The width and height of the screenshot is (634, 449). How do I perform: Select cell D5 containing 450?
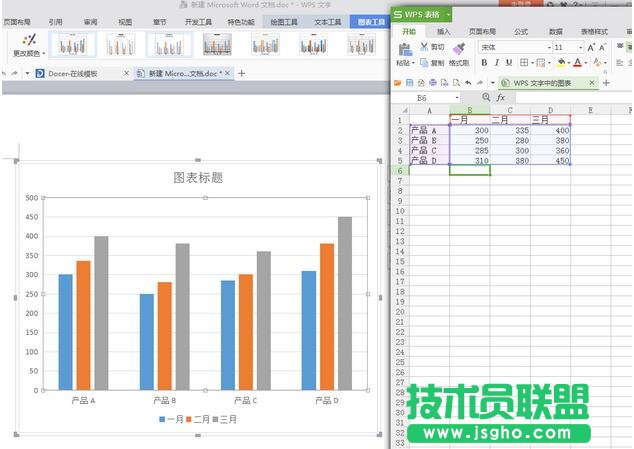click(550, 161)
